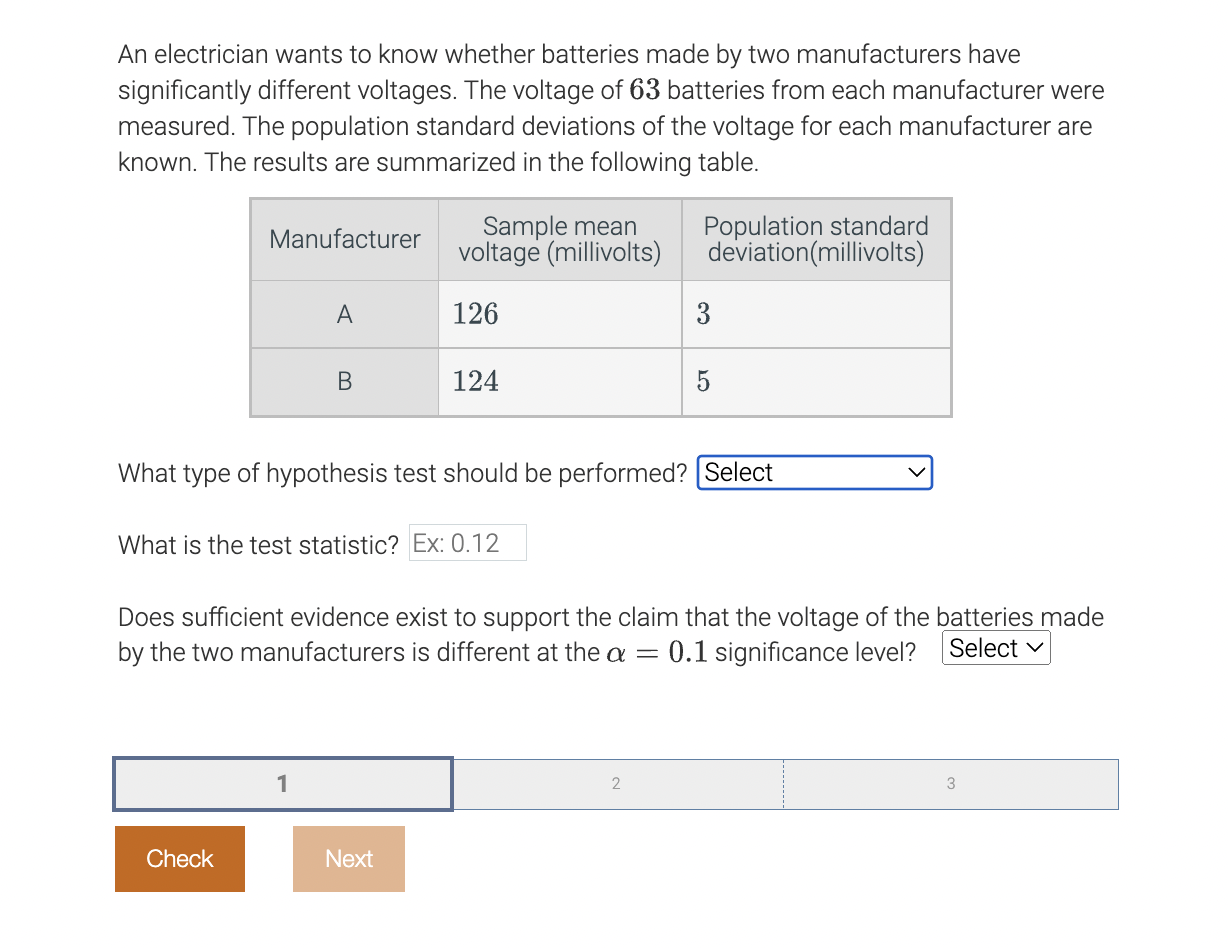Switch to question page 3
1228x948 pixels.
click(950, 784)
